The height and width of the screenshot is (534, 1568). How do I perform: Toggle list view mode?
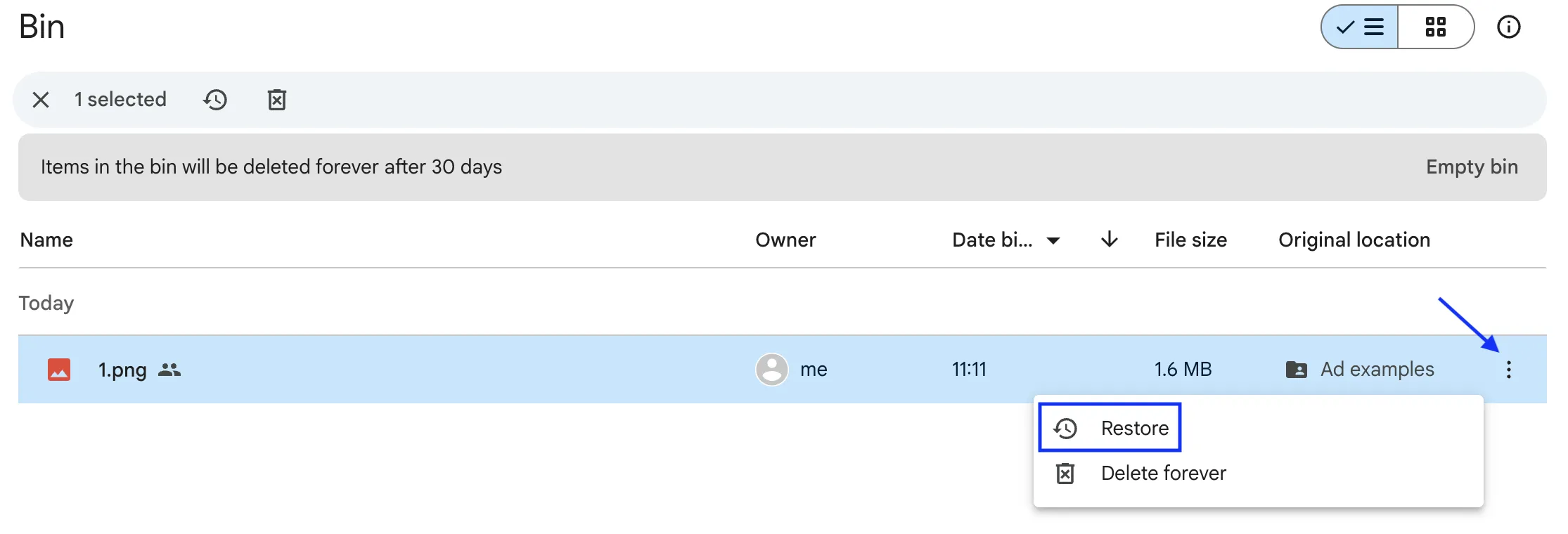1358,27
